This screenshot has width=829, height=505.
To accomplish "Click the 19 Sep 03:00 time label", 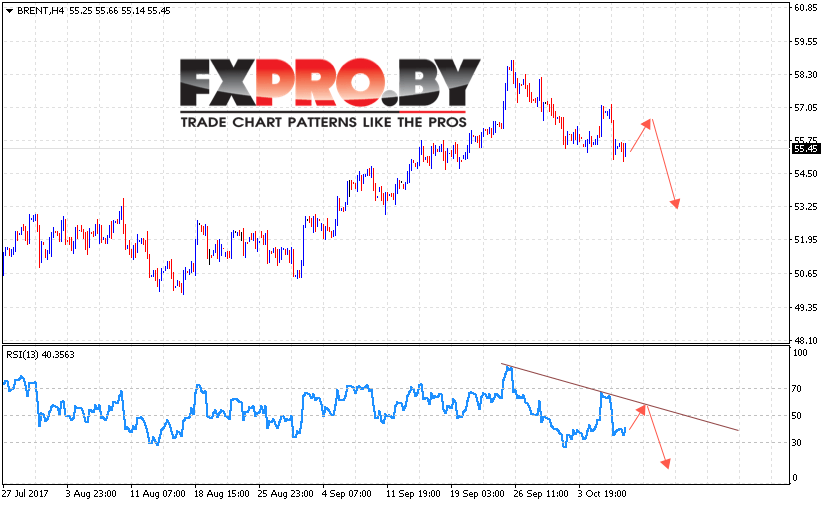I will tap(477, 494).
